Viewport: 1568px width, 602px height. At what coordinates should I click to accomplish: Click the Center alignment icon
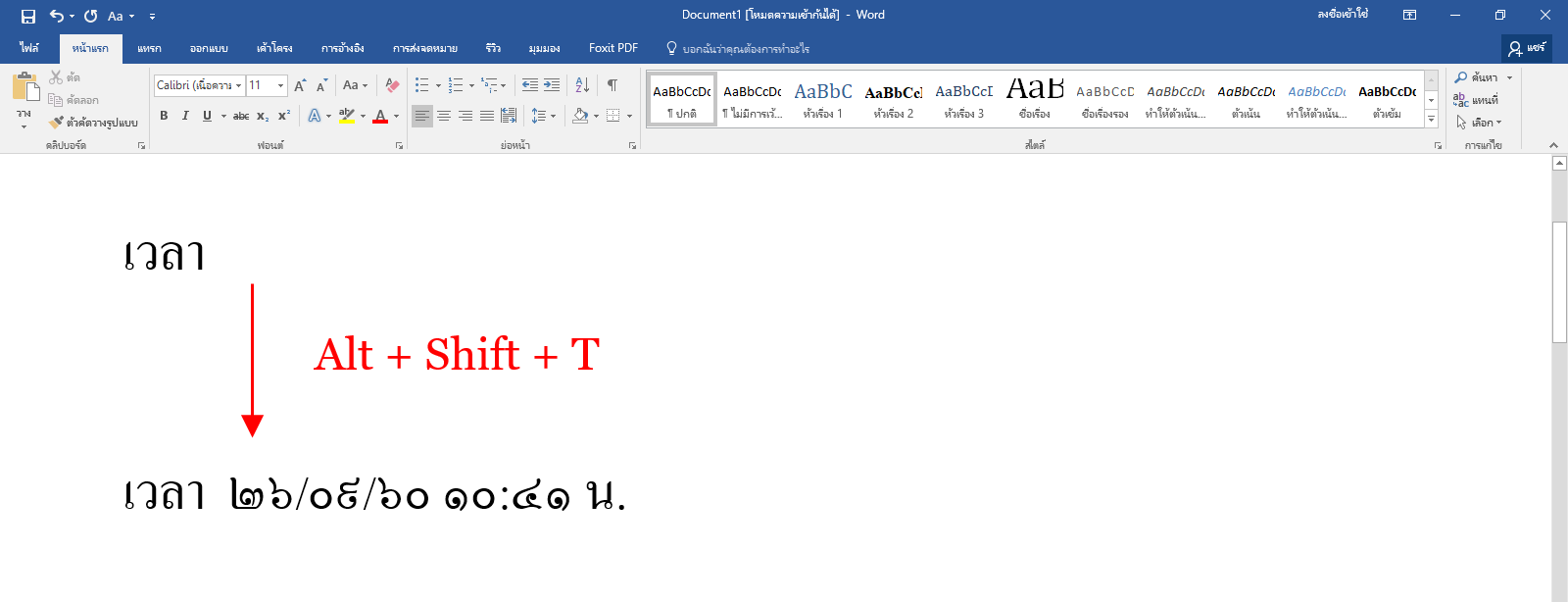(x=444, y=116)
